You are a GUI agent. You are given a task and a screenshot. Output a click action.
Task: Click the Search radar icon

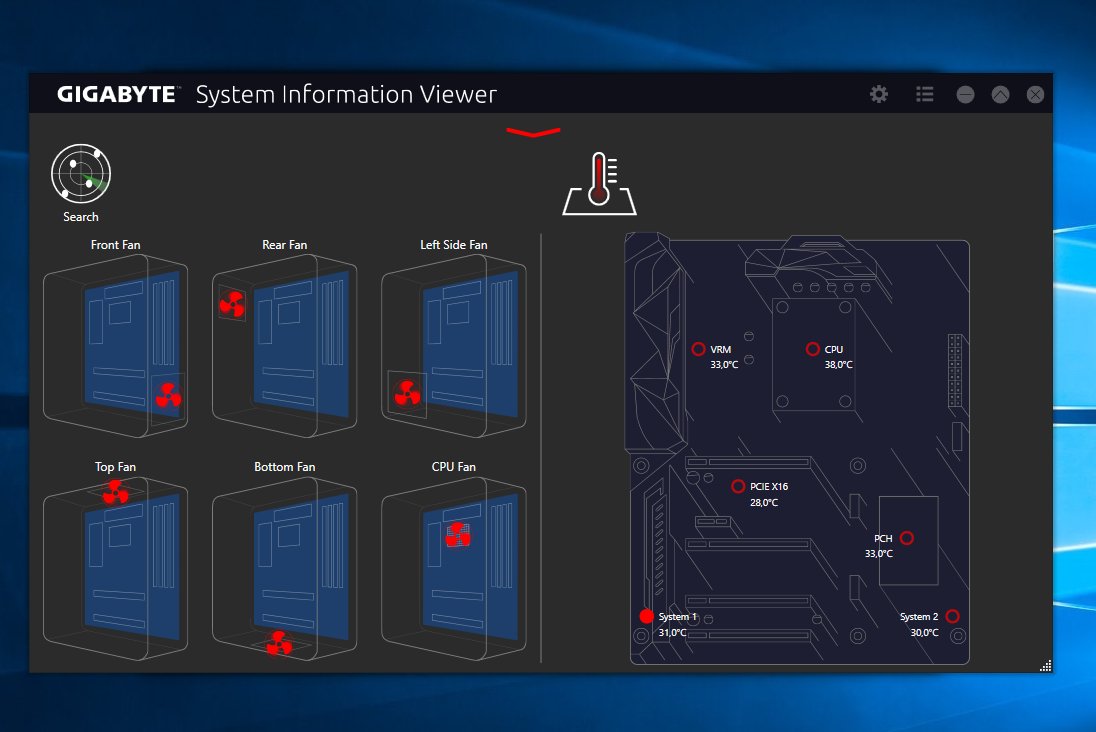pos(81,175)
